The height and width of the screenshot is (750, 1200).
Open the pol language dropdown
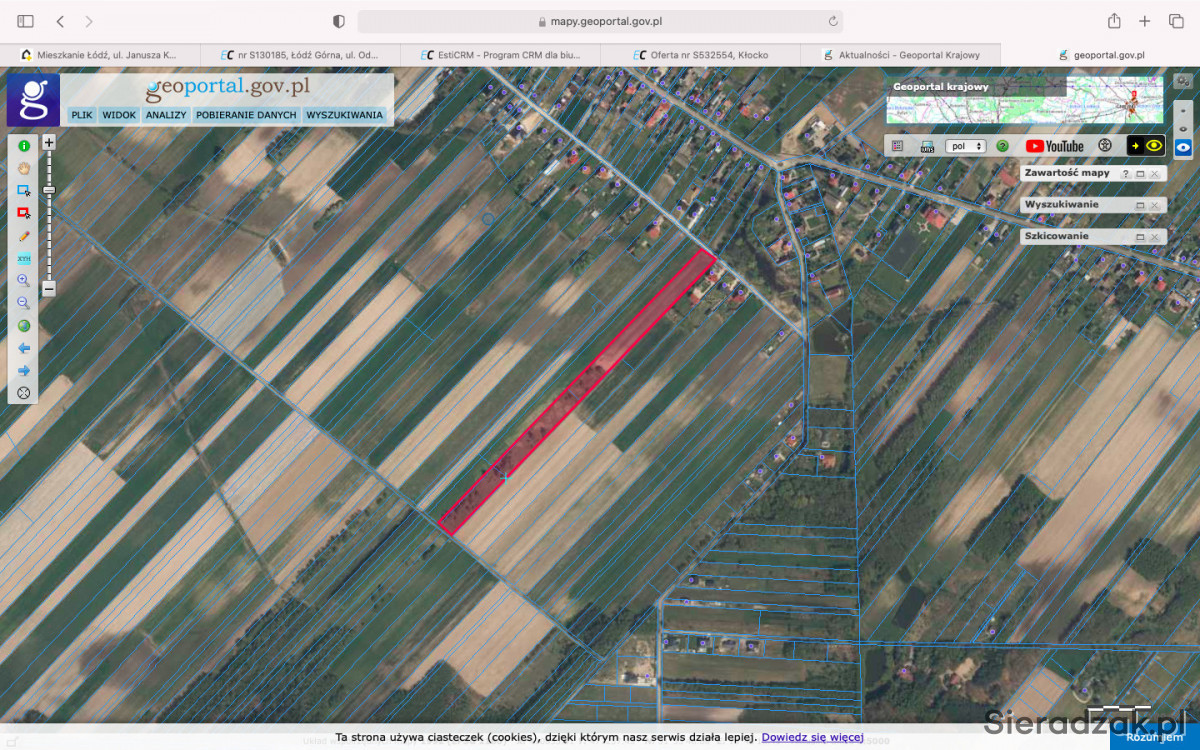(965, 146)
